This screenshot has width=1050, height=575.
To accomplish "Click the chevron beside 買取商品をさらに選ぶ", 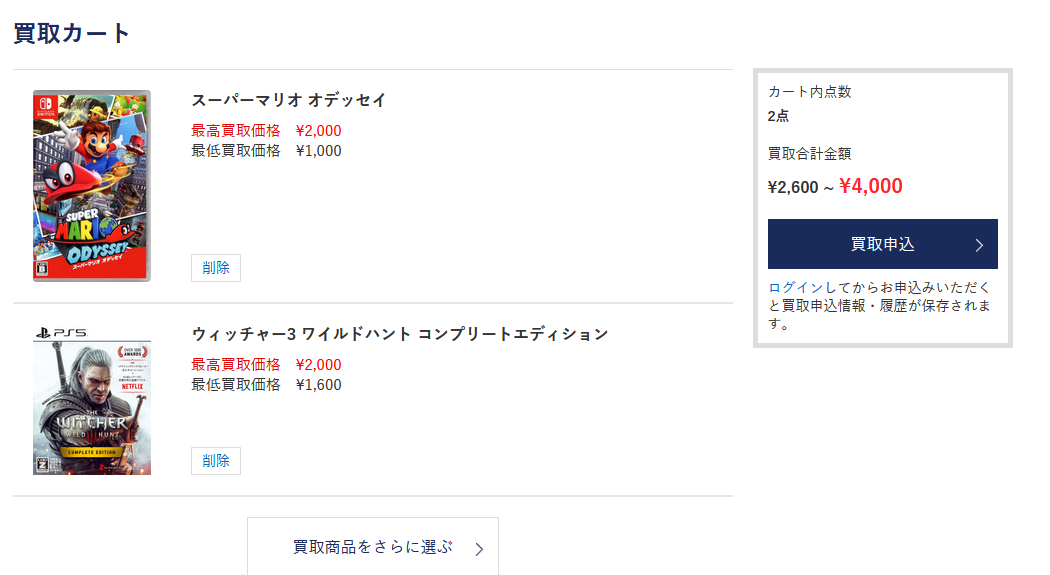I will click(x=480, y=548).
